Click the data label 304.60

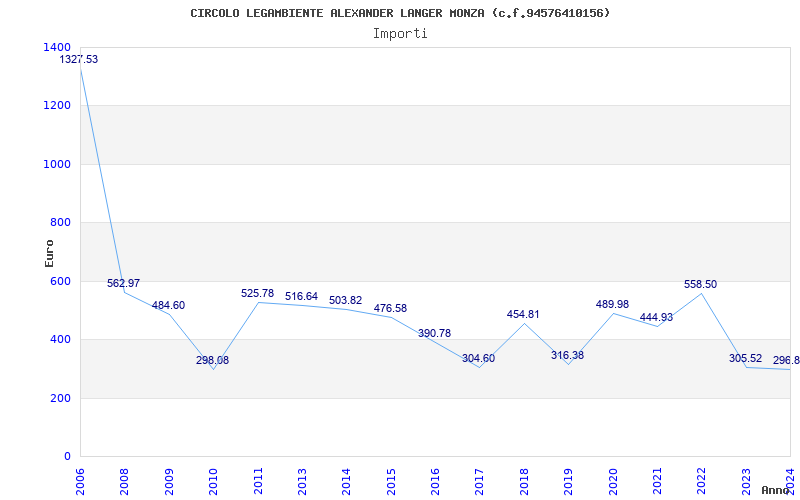(479, 359)
